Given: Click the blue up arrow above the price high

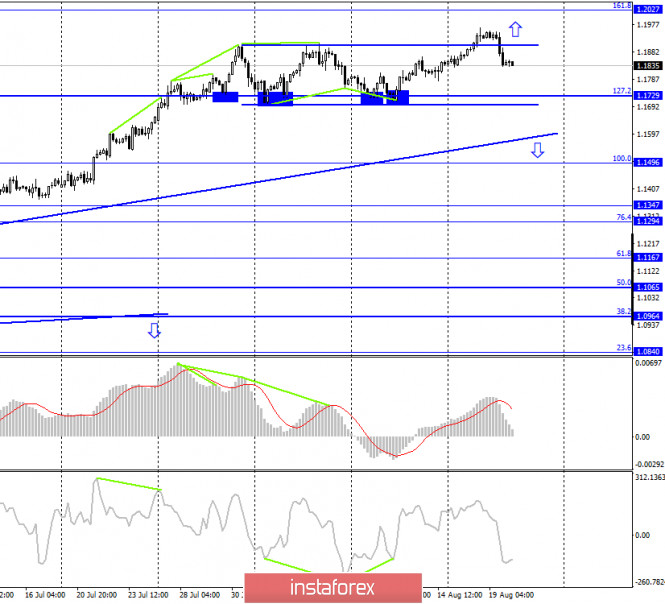Looking at the screenshot, I should [x=516, y=28].
